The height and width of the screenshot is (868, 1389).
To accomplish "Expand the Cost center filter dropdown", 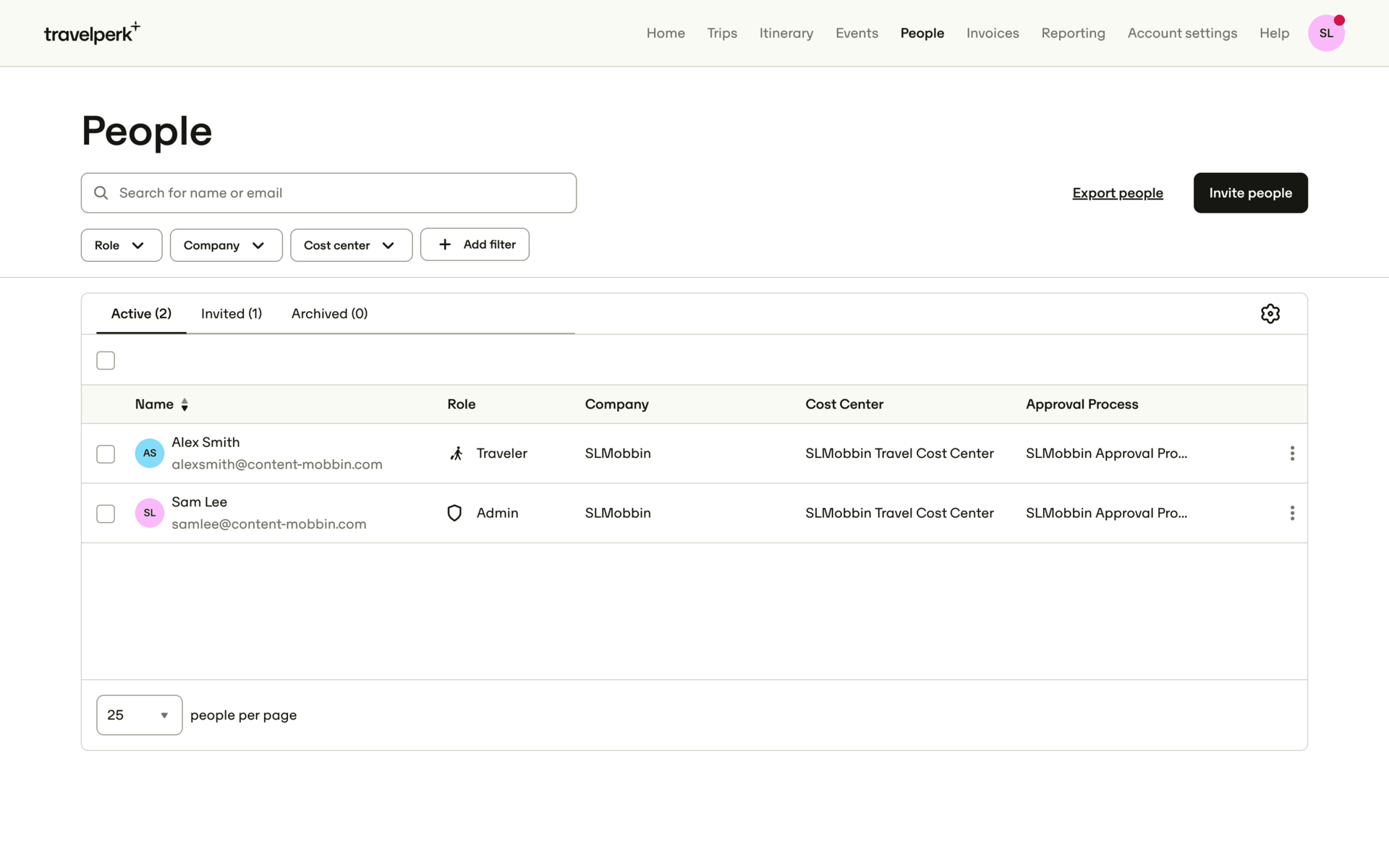I will click(x=351, y=245).
